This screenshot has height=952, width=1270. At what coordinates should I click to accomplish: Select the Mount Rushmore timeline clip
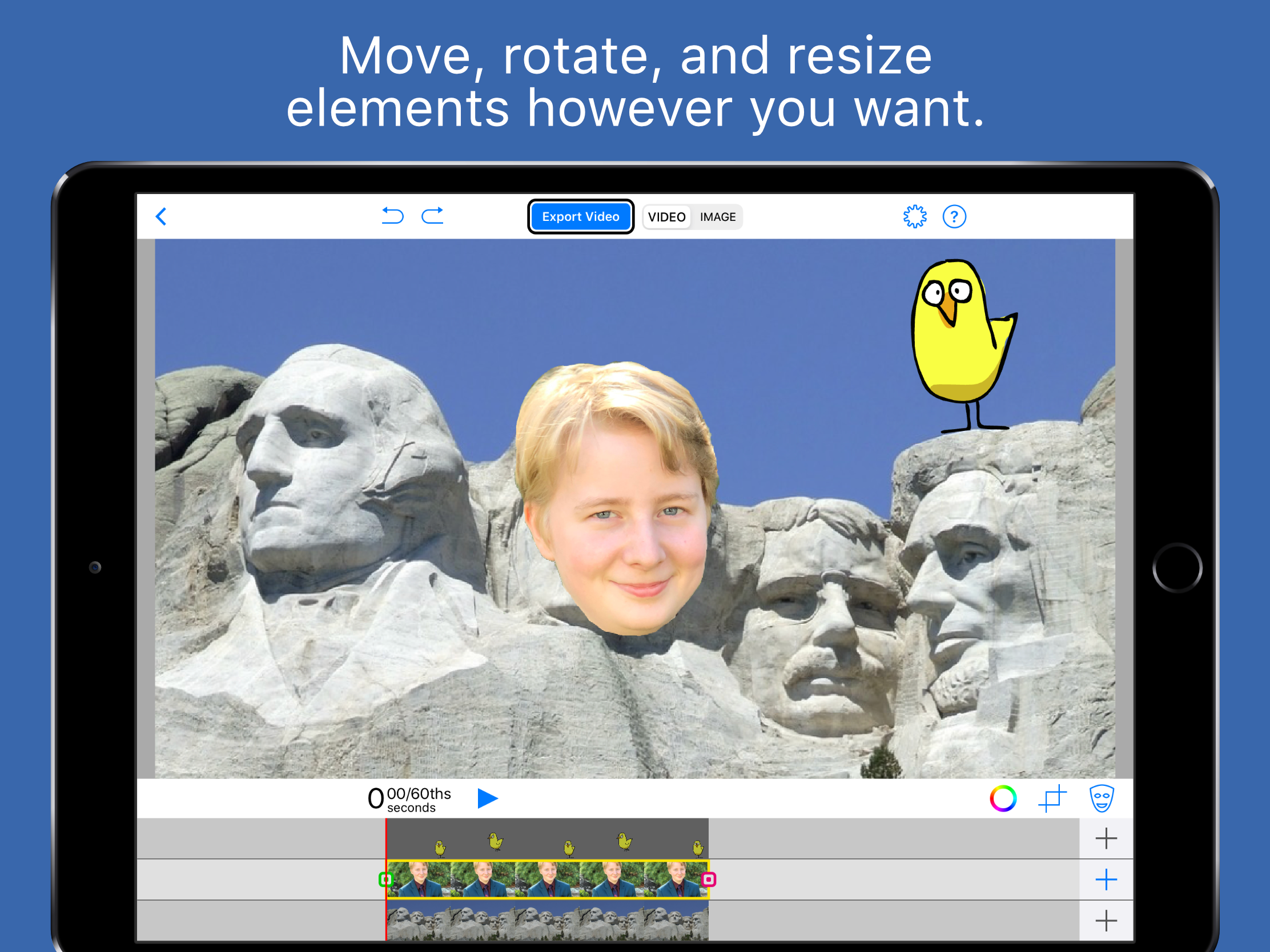click(x=547, y=921)
